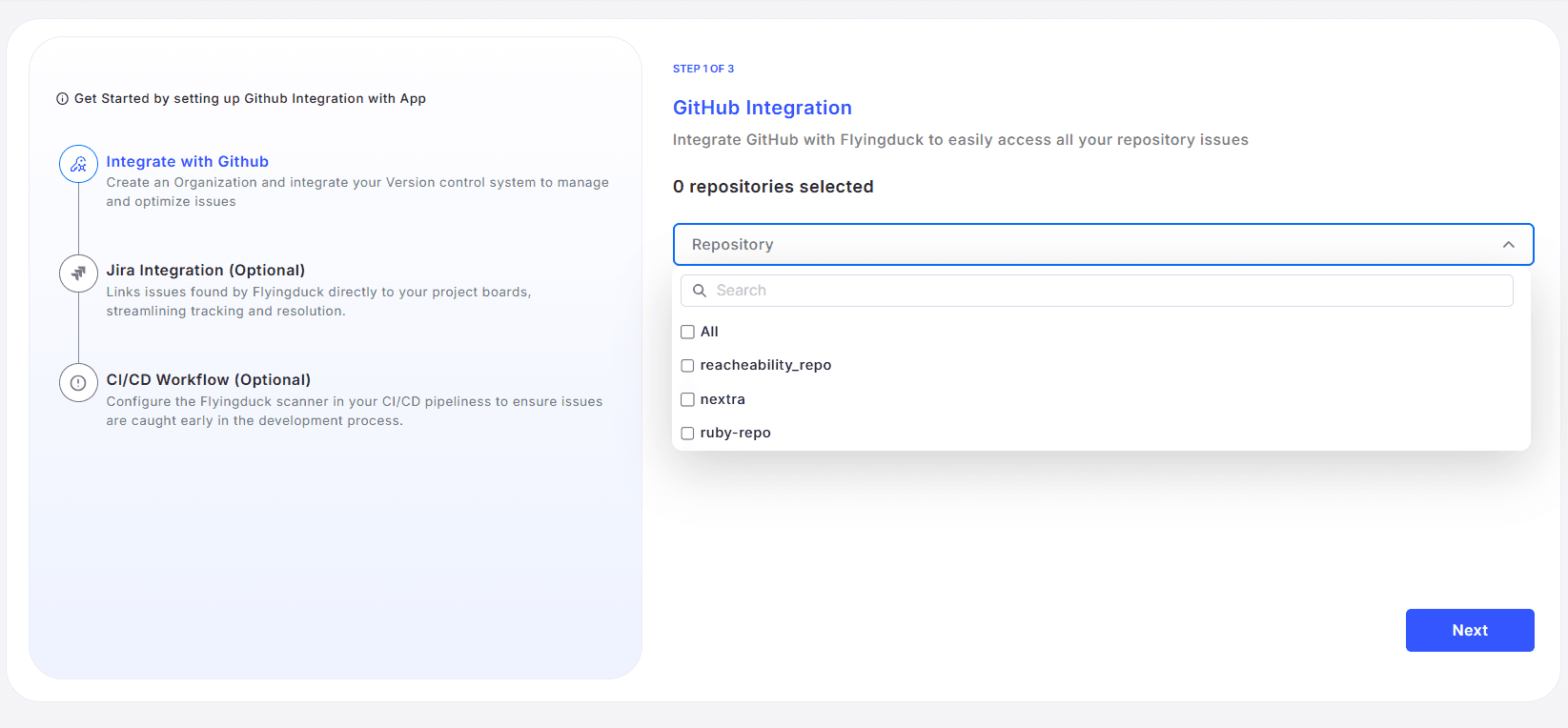Click the STEP 1 OF 3 indicator
The width and height of the screenshot is (1568, 728).
tap(703, 69)
